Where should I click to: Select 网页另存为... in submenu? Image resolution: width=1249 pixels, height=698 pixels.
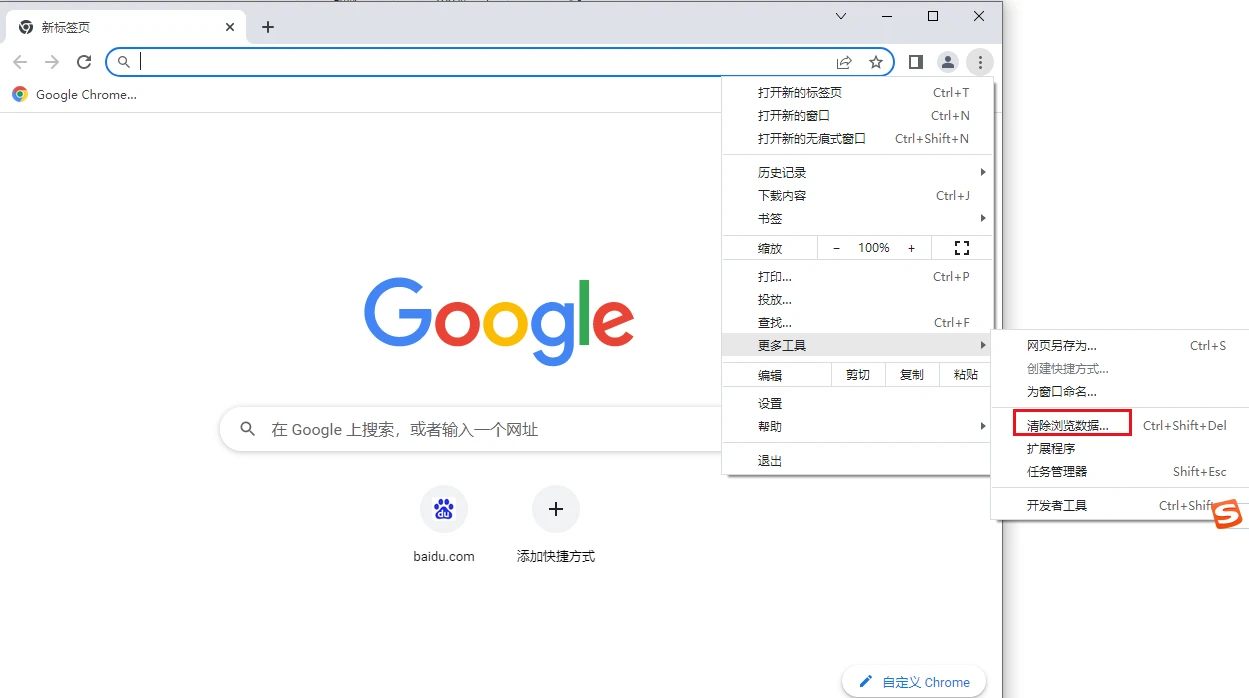point(1120,345)
